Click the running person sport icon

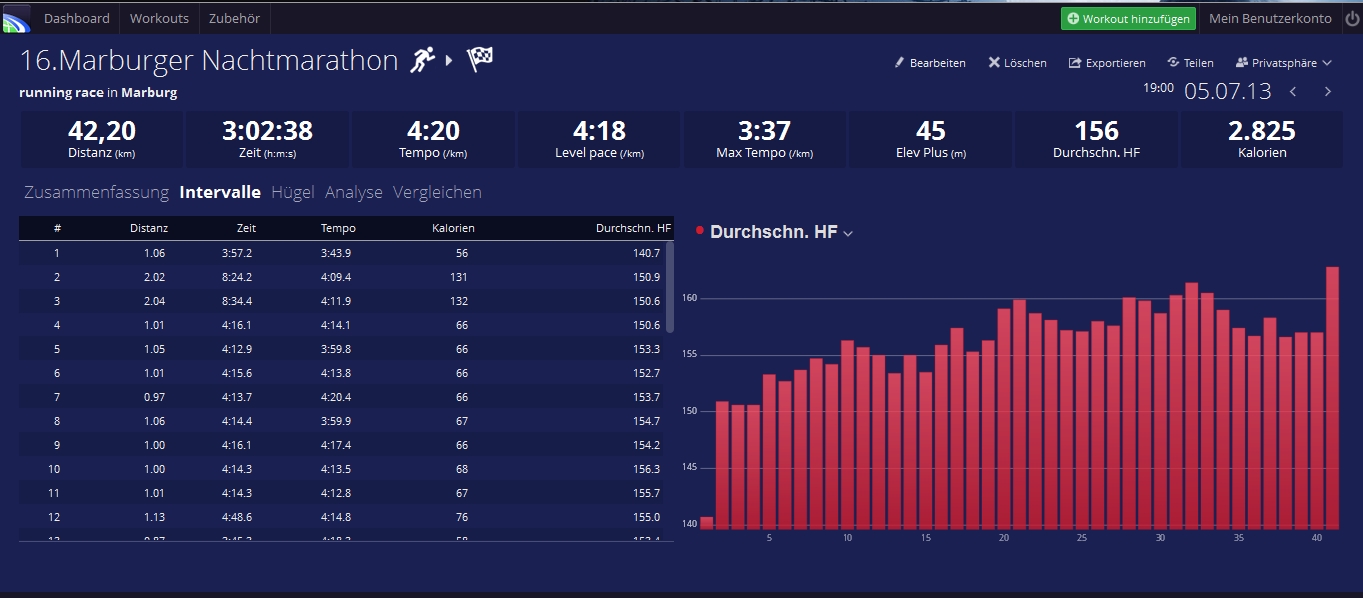coord(423,60)
